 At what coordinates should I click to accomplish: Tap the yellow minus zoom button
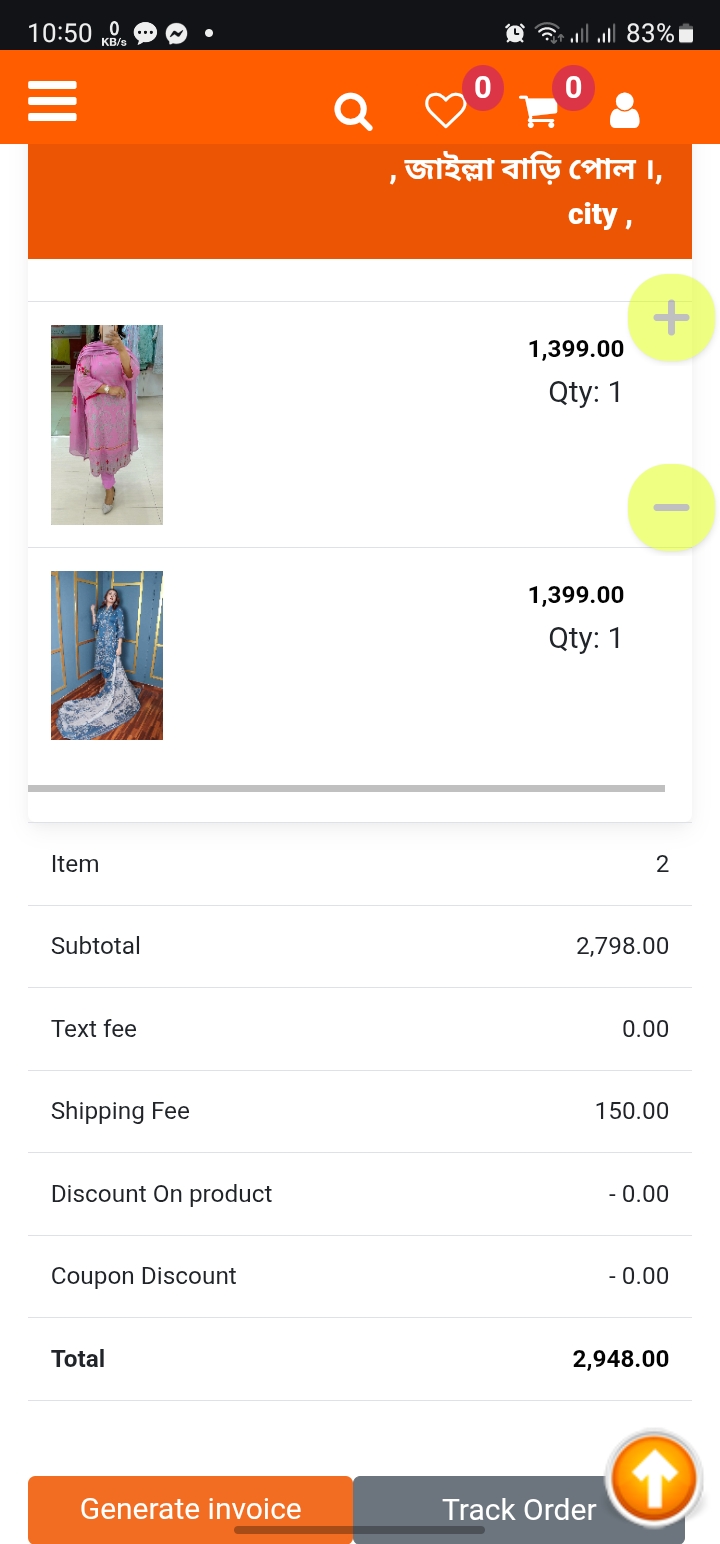(x=671, y=508)
